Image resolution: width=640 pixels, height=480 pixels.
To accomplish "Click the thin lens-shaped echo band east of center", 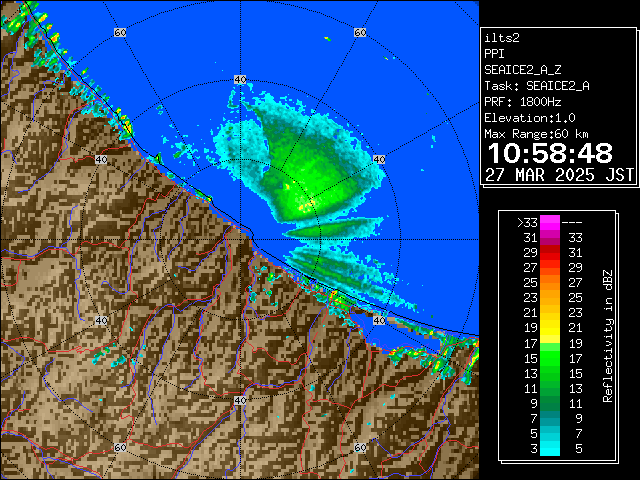I will click(333, 228).
